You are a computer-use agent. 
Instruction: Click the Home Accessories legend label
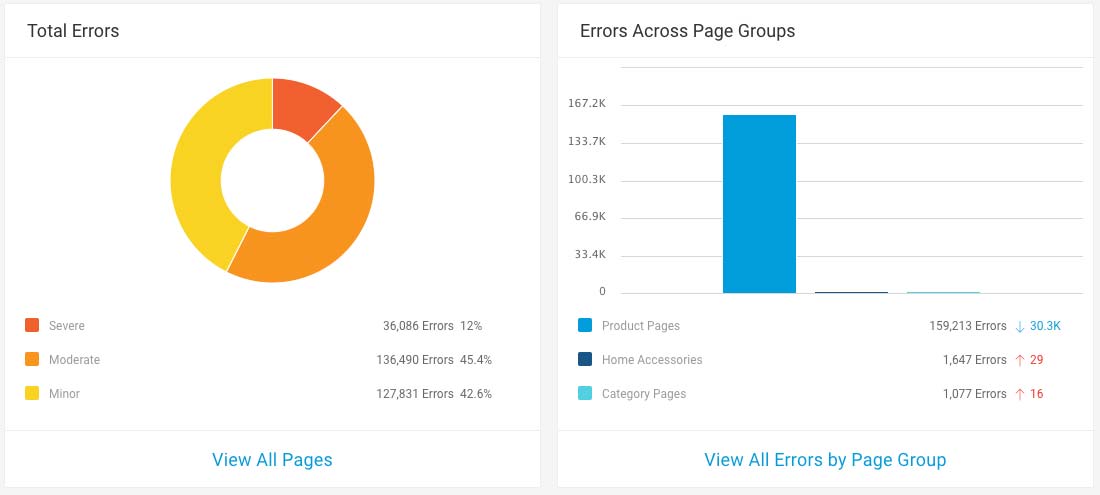652,360
